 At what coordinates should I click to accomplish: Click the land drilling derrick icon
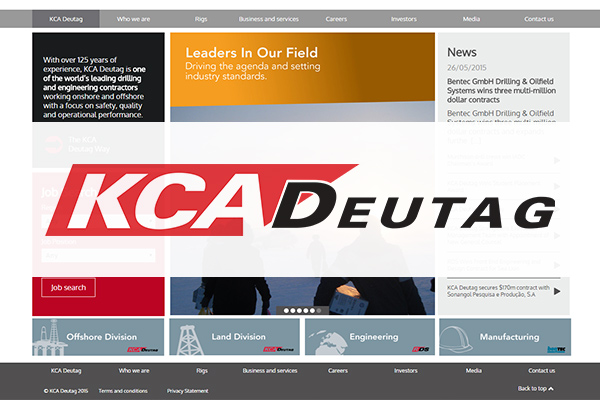click(188, 340)
